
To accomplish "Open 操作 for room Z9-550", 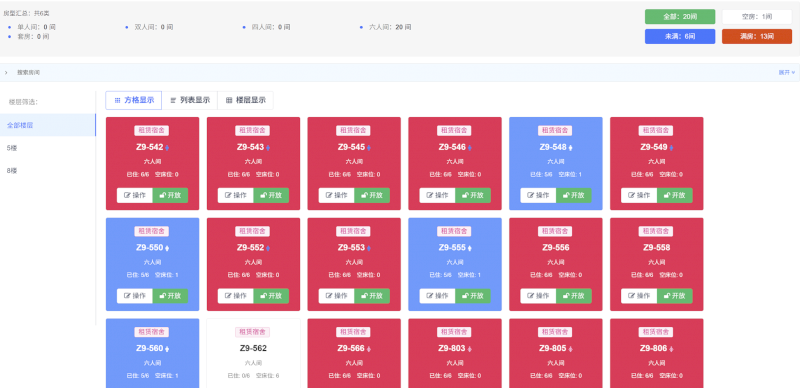I will click(135, 296).
